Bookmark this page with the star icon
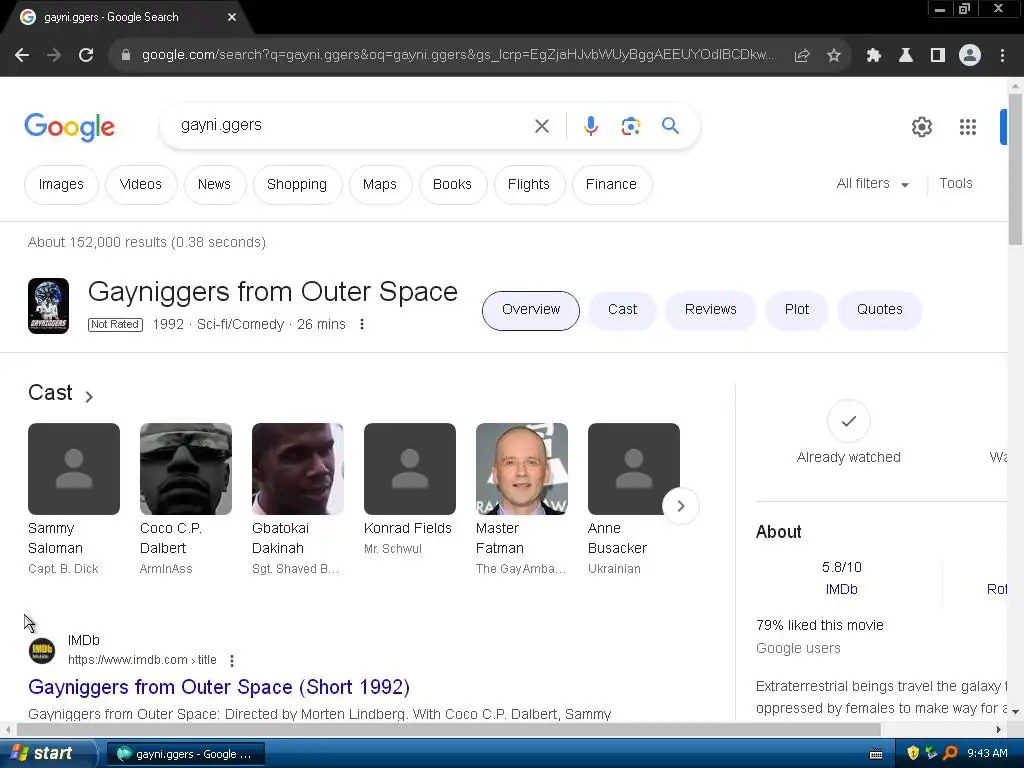This screenshot has width=1024, height=768. [834, 56]
